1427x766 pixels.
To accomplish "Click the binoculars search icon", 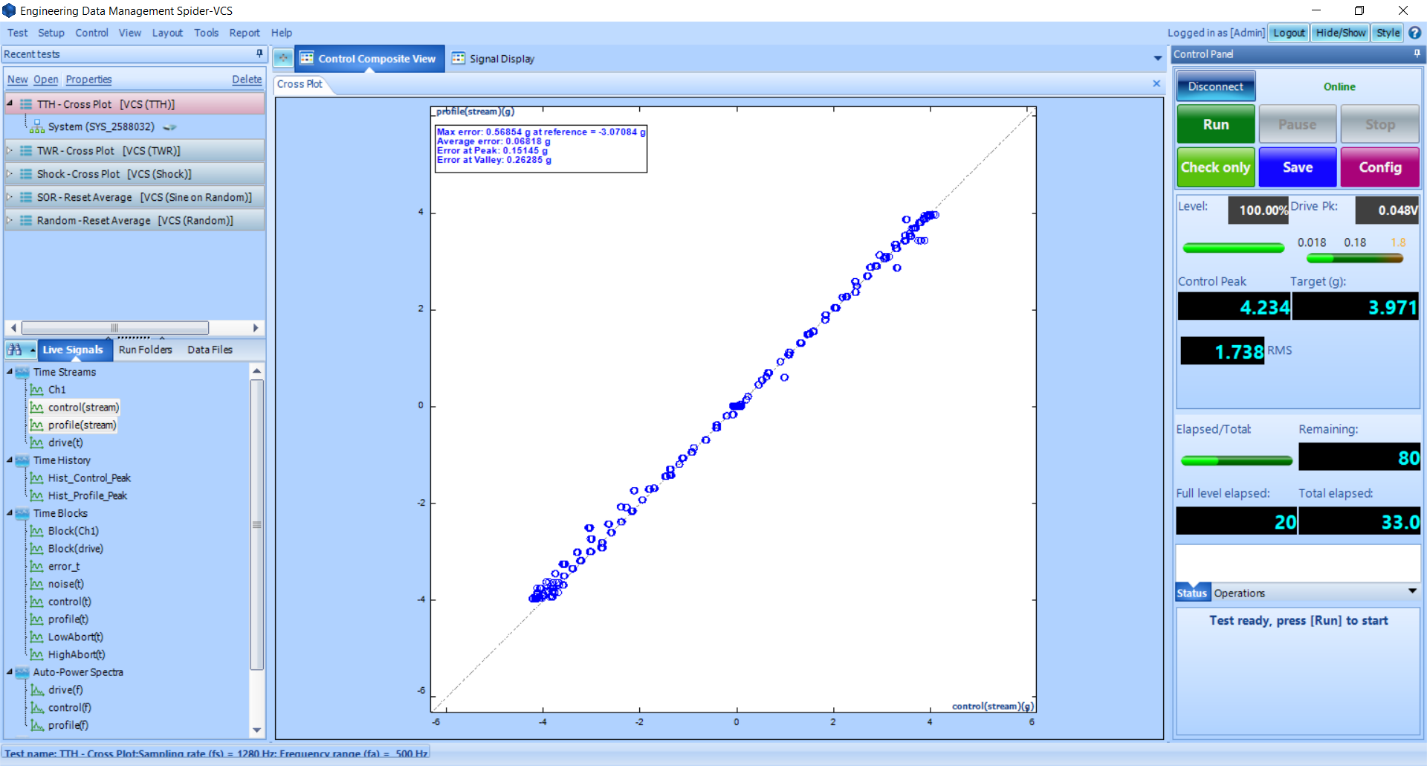I will [x=15, y=350].
